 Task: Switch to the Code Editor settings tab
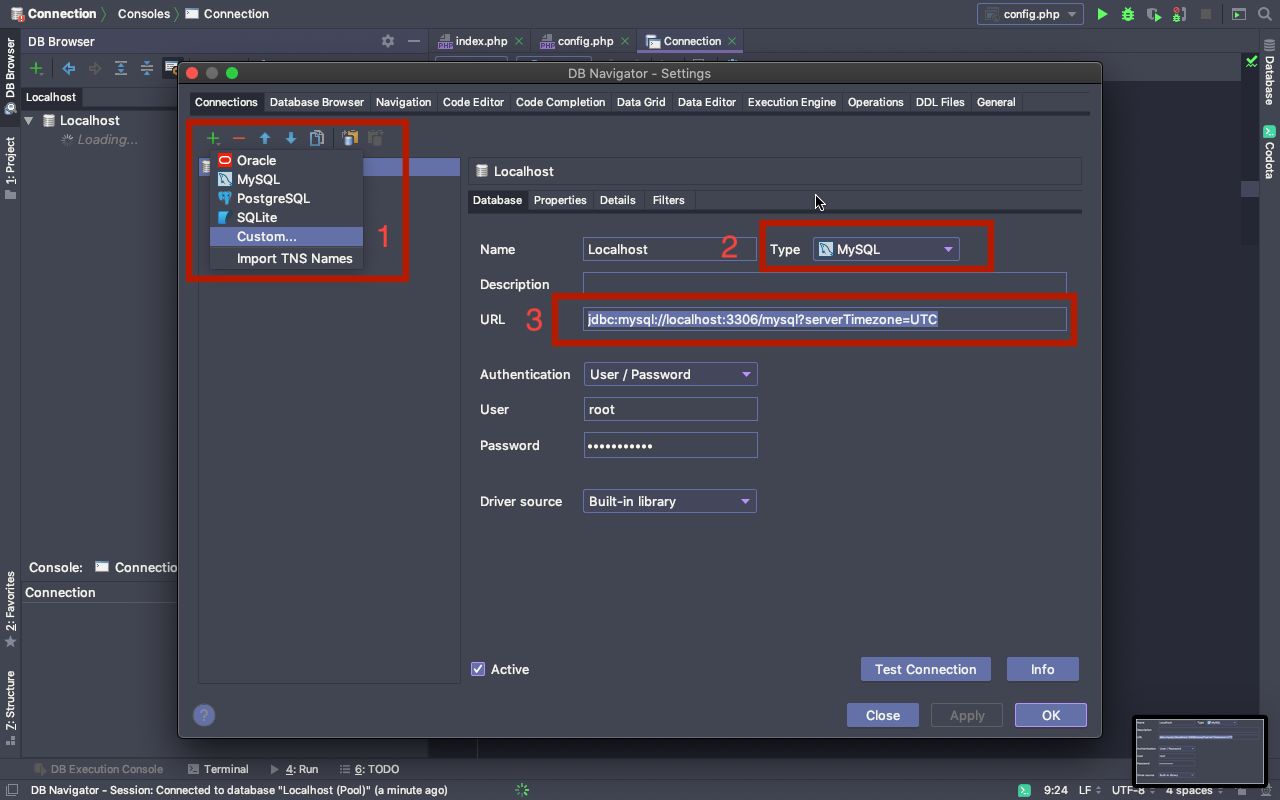pyautogui.click(x=473, y=102)
